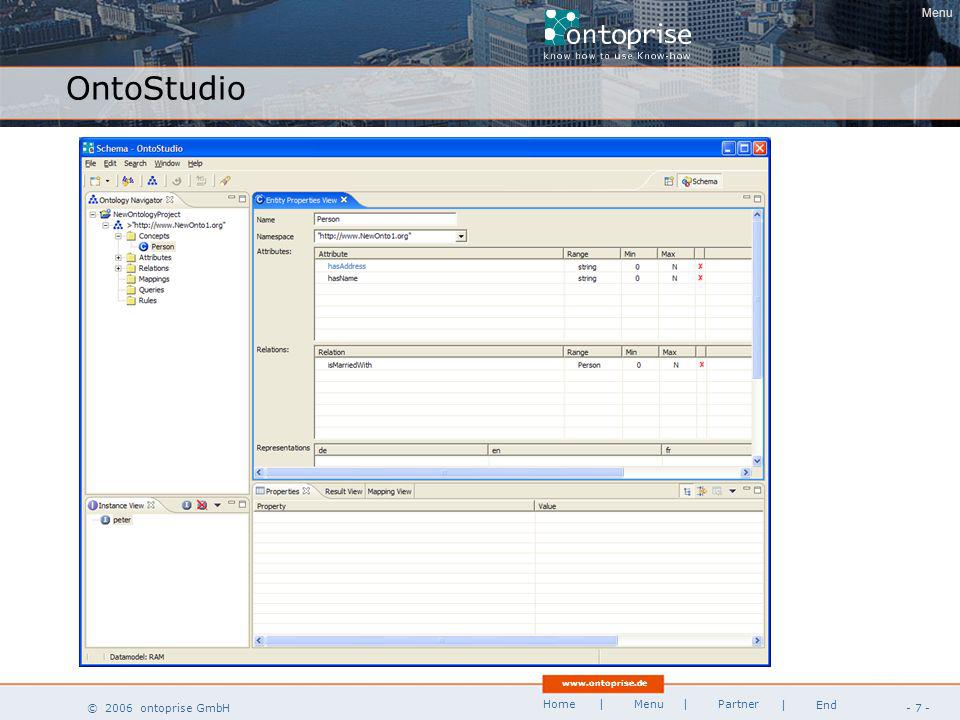The image size is (960, 720).
Task: Open the Search menu
Action: point(135,163)
